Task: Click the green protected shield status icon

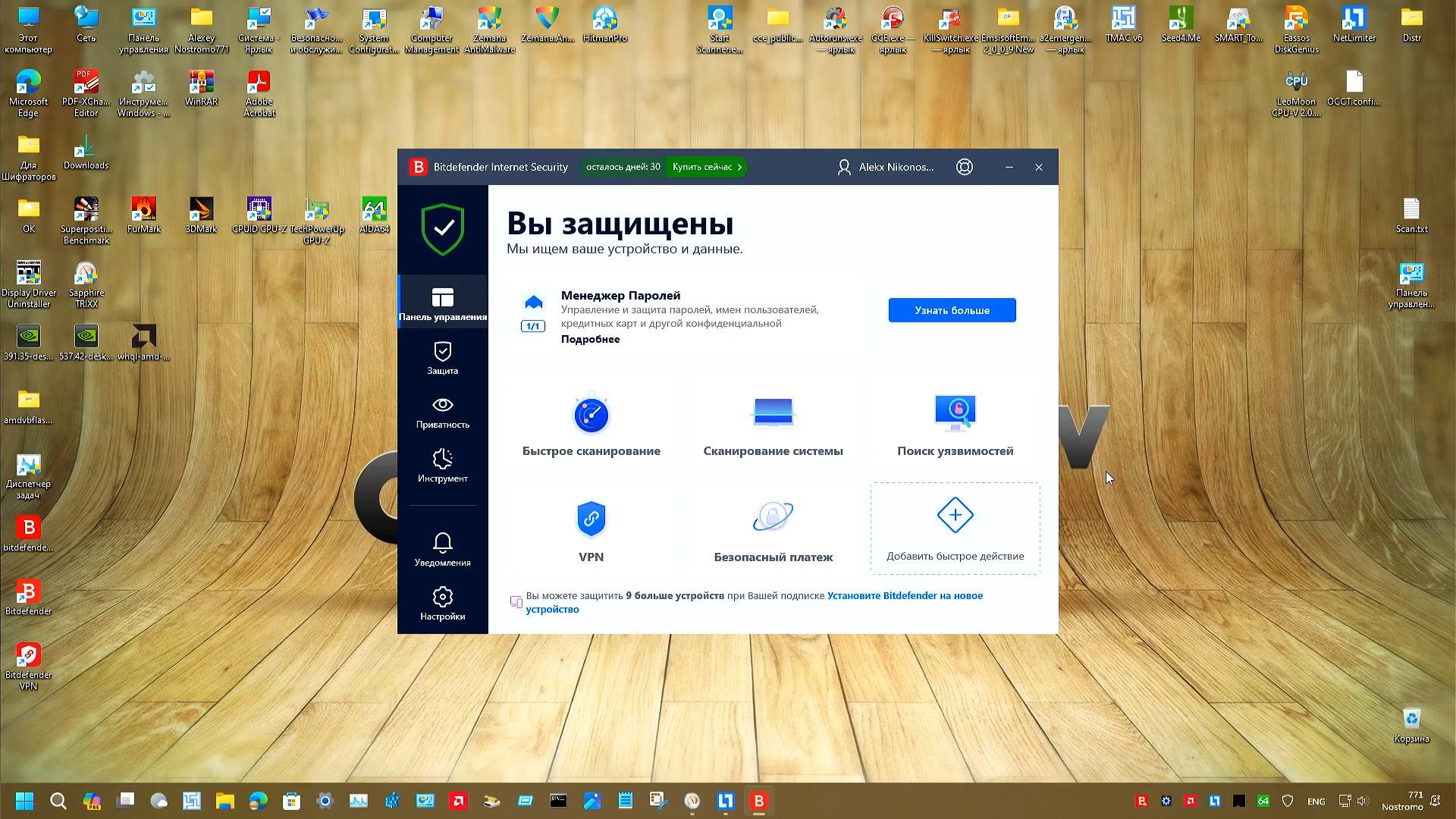Action: [442, 229]
